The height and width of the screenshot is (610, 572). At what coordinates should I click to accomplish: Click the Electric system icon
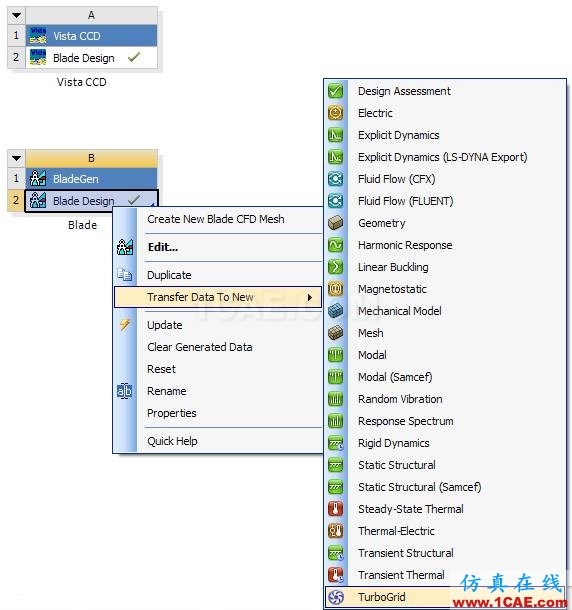[x=335, y=113]
